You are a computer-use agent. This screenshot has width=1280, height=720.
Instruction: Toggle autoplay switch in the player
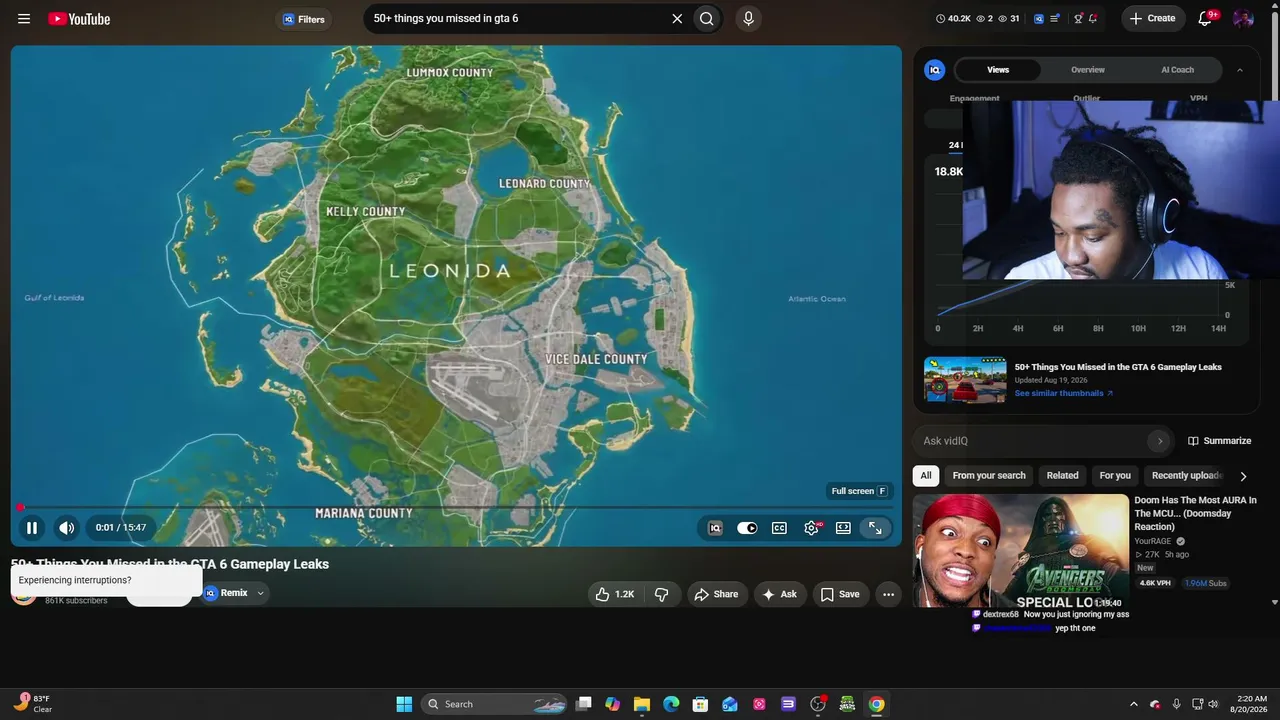(747, 528)
